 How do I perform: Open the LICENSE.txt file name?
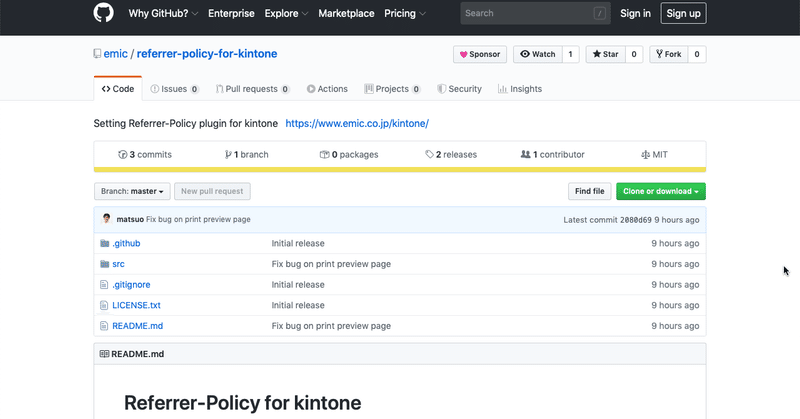click(136, 305)
